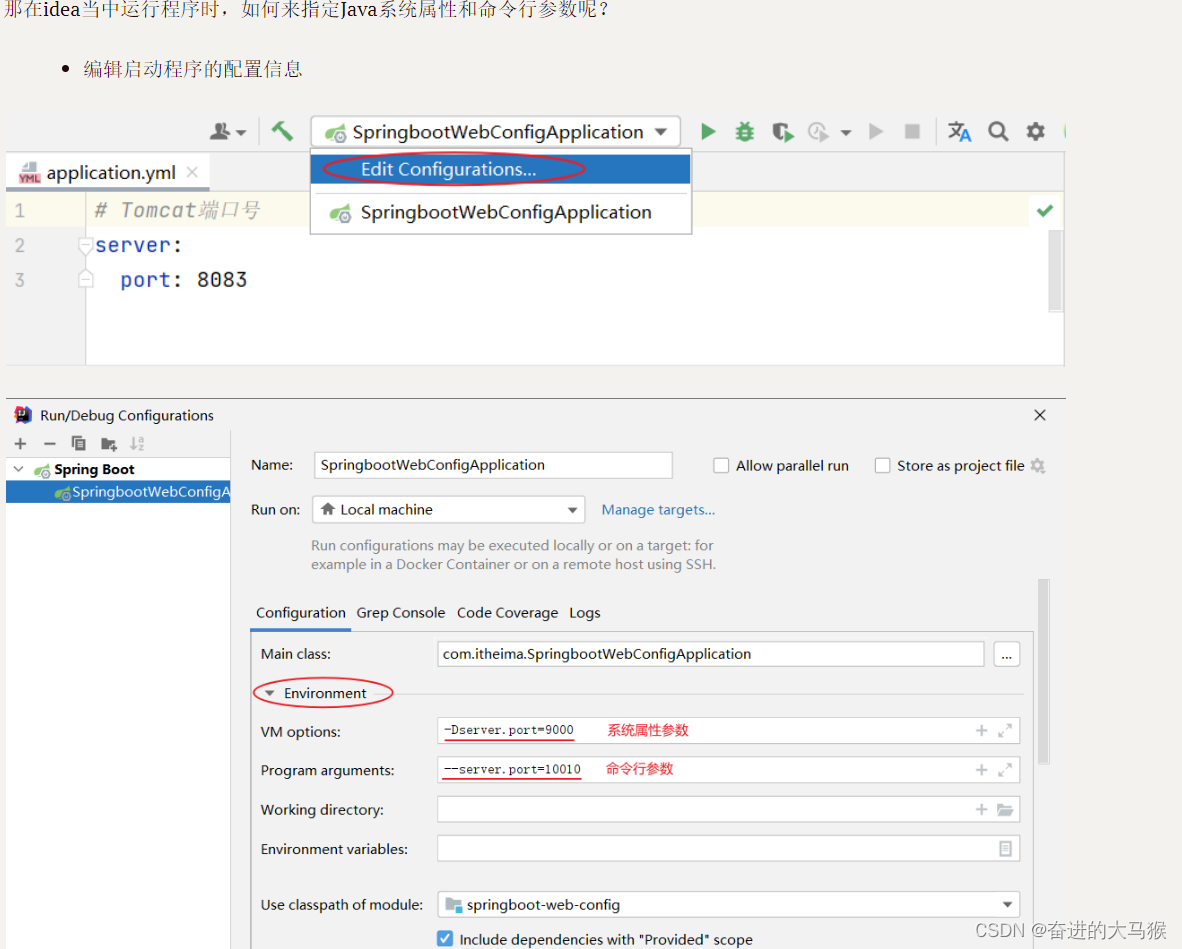Run the SpringbootWebConfigApplication with the green run icon
Screen dimensions: 1182x949
(x=708, y=131)
